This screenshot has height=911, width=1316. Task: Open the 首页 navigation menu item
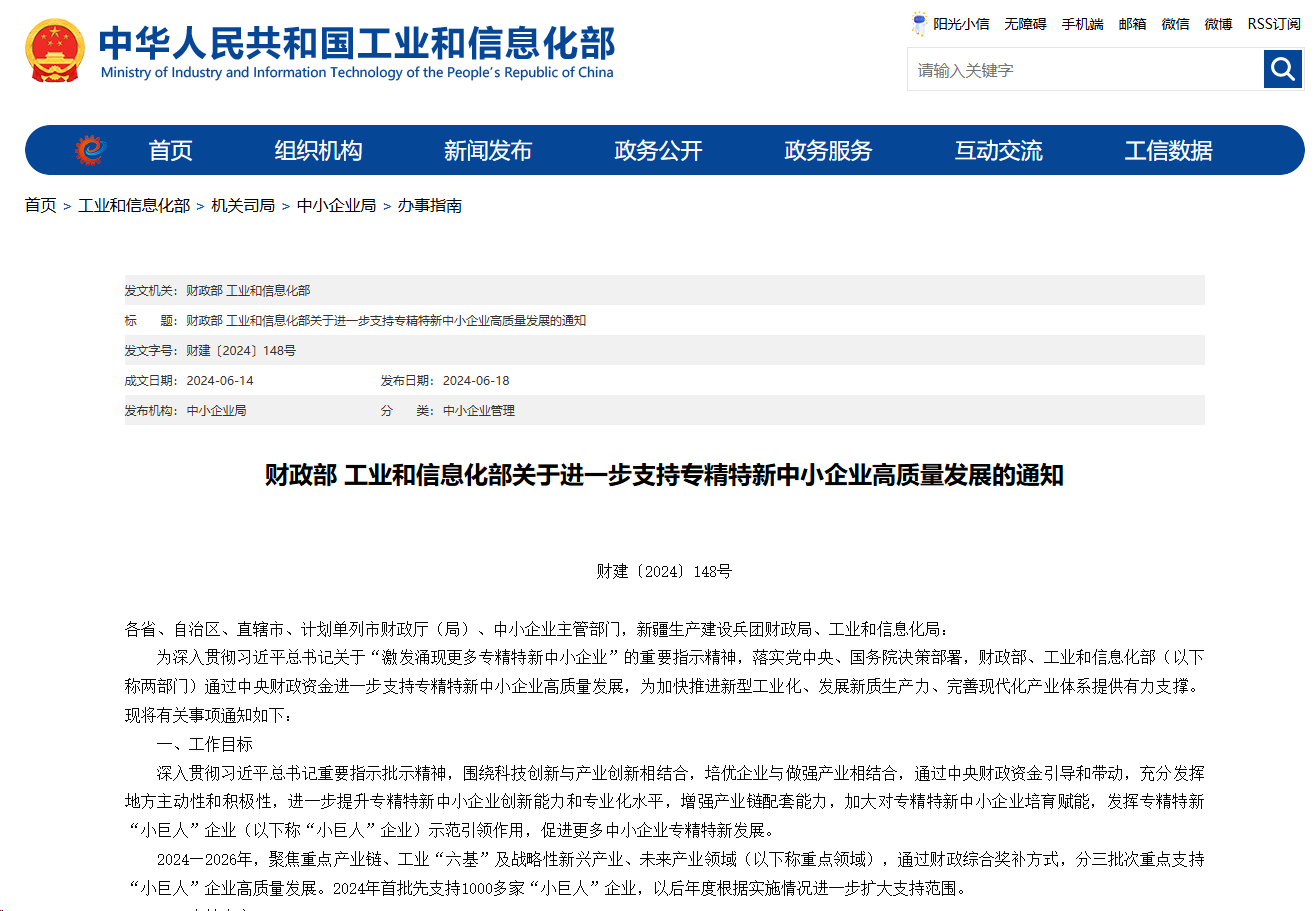pyautogui.click(x=170, y=151)
